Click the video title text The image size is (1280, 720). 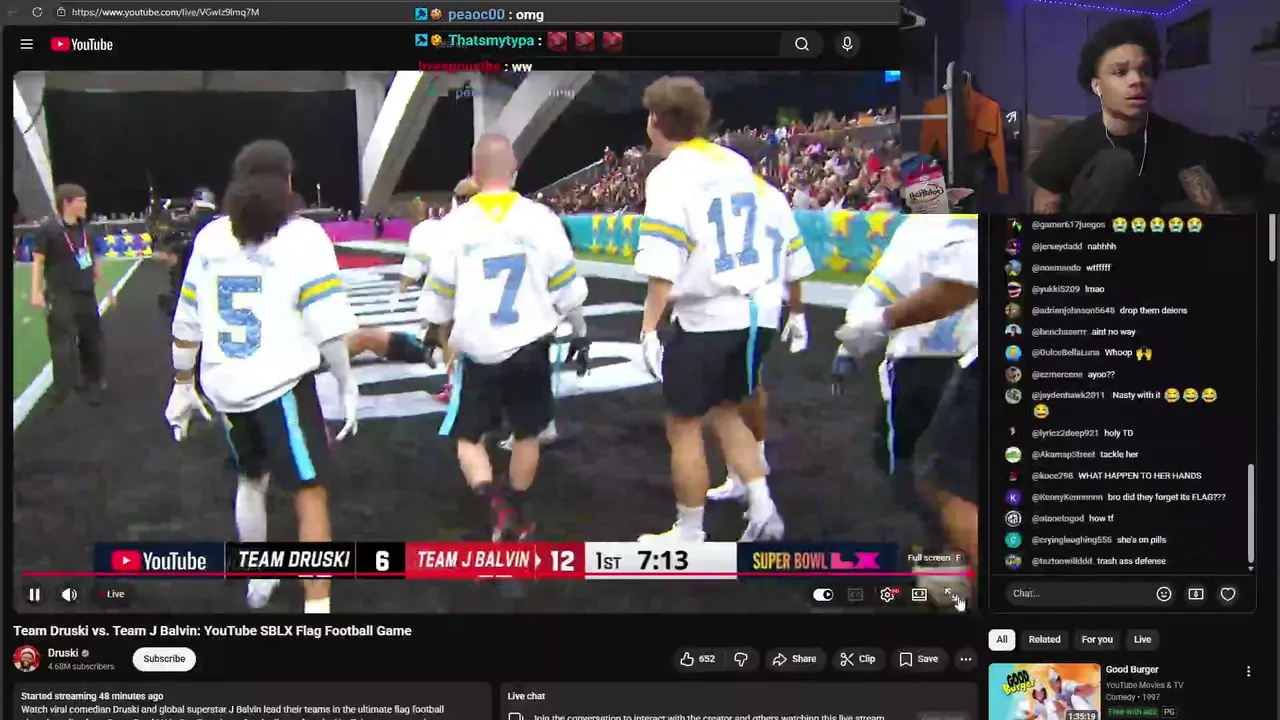[x=212, y=631]
